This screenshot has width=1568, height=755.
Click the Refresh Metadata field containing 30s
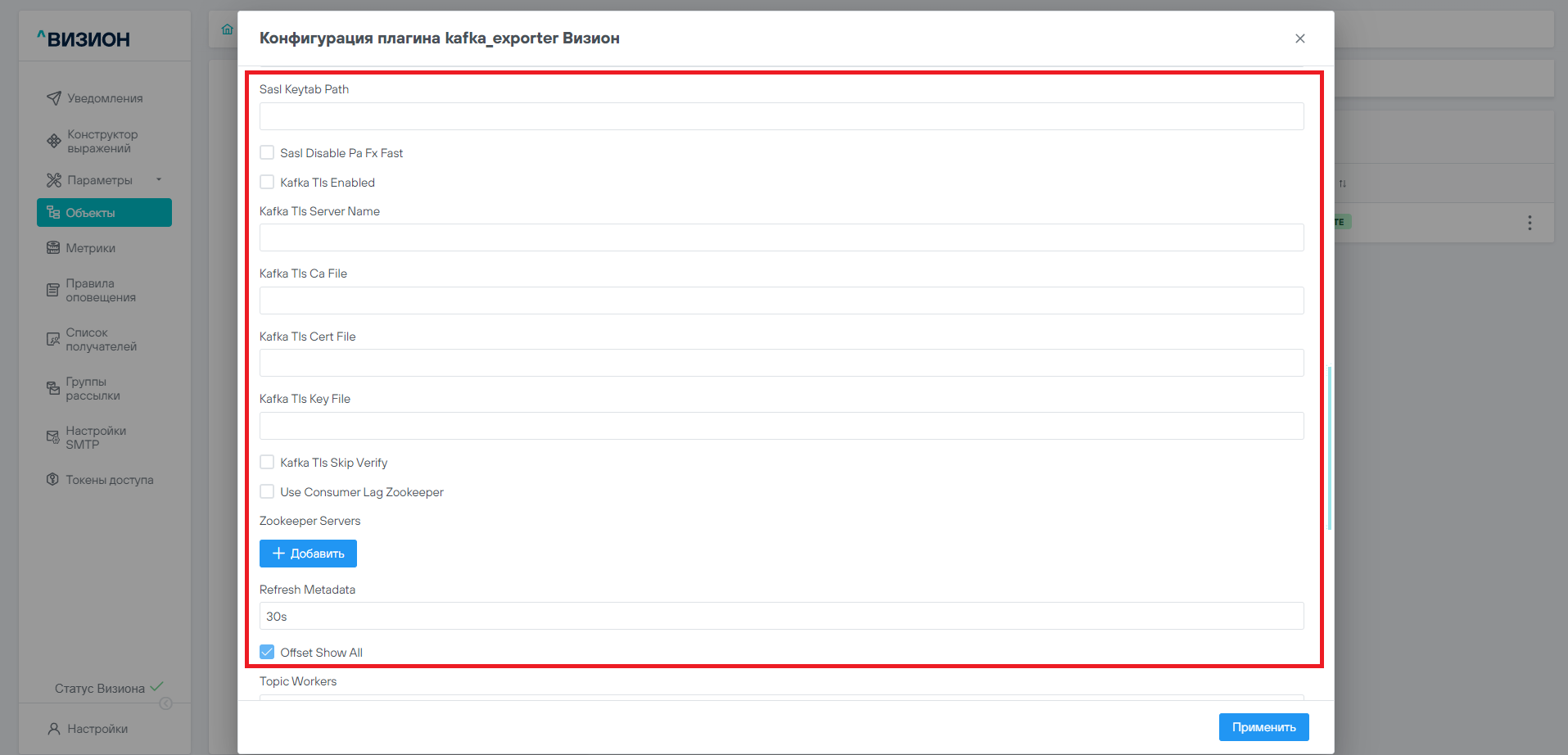coord(782,616)
